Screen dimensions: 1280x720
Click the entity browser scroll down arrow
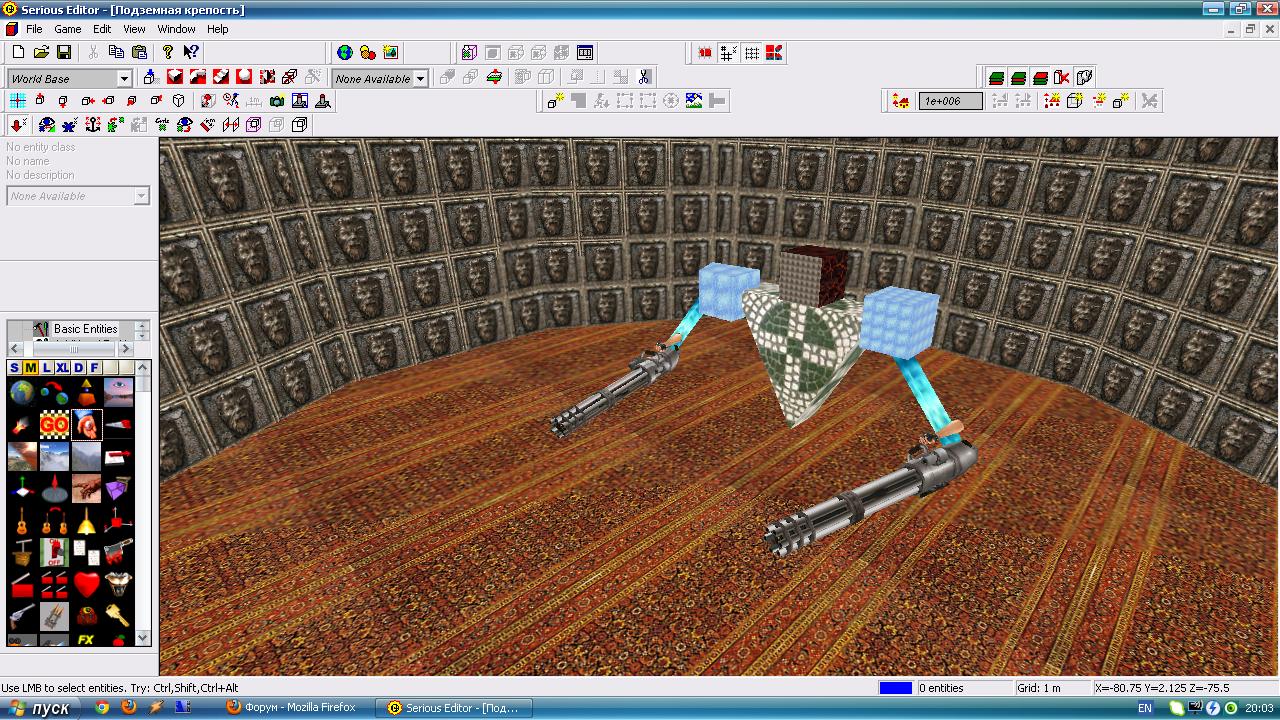coord(143,637)
